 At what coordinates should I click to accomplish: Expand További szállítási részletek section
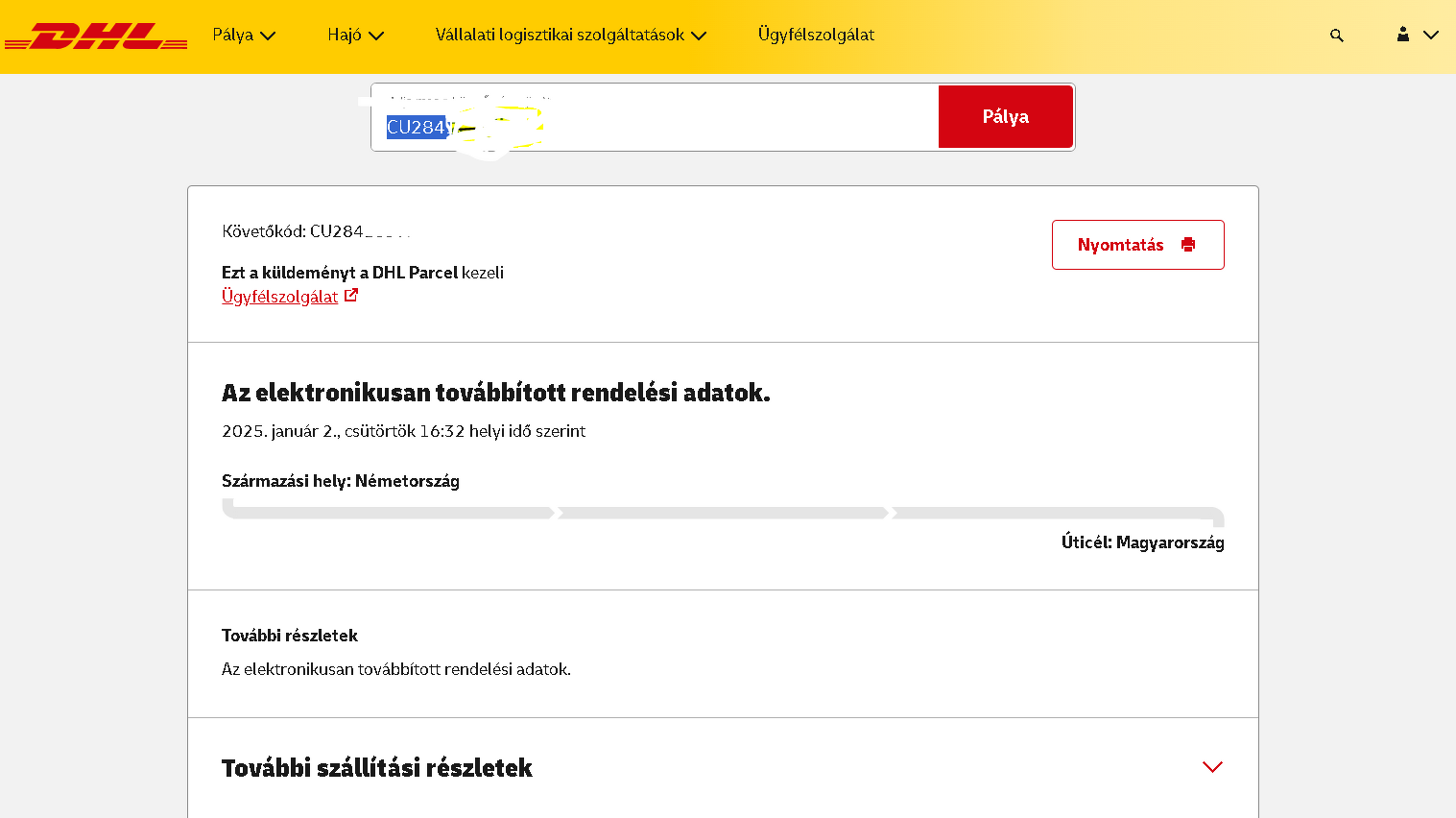(x=1212, y=767)
